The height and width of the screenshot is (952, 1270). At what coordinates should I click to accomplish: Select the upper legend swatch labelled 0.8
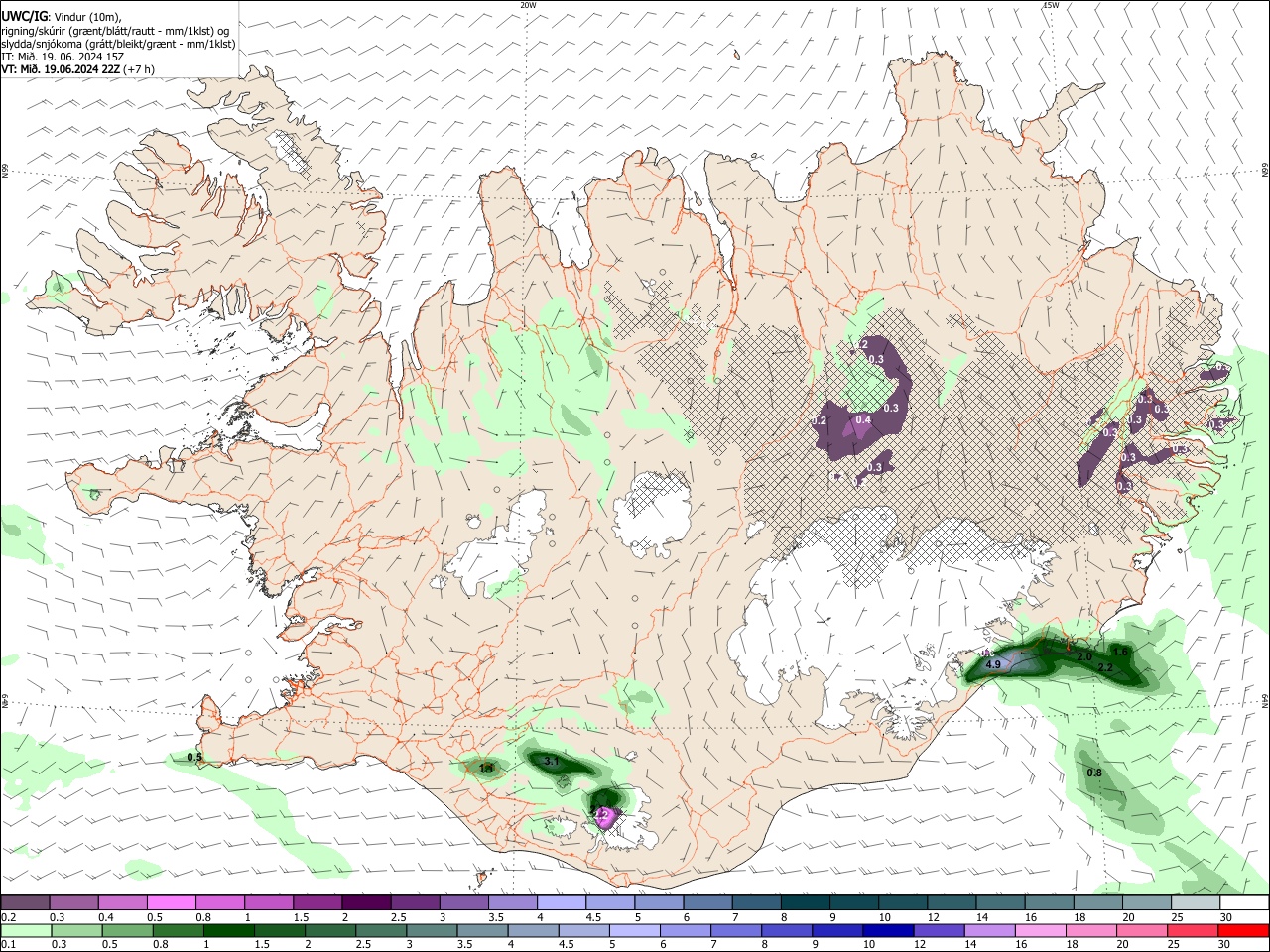tap(219, 903)
